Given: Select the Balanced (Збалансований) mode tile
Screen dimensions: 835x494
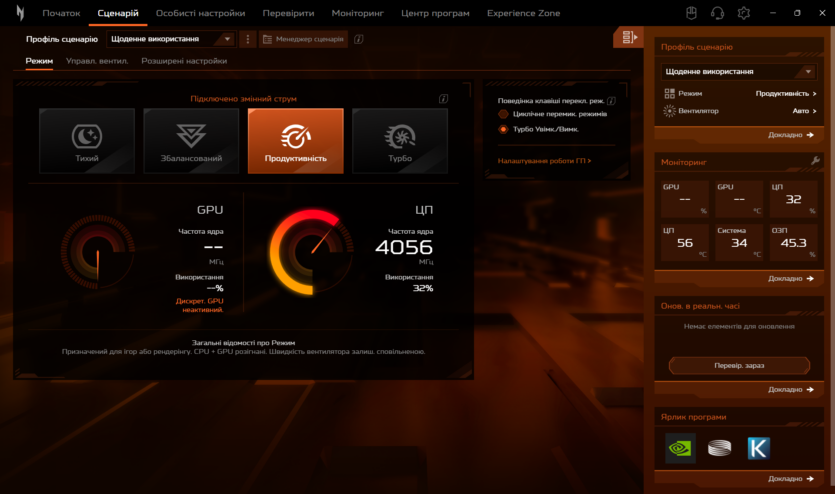Looking at the screenshot, I should 191,141.
